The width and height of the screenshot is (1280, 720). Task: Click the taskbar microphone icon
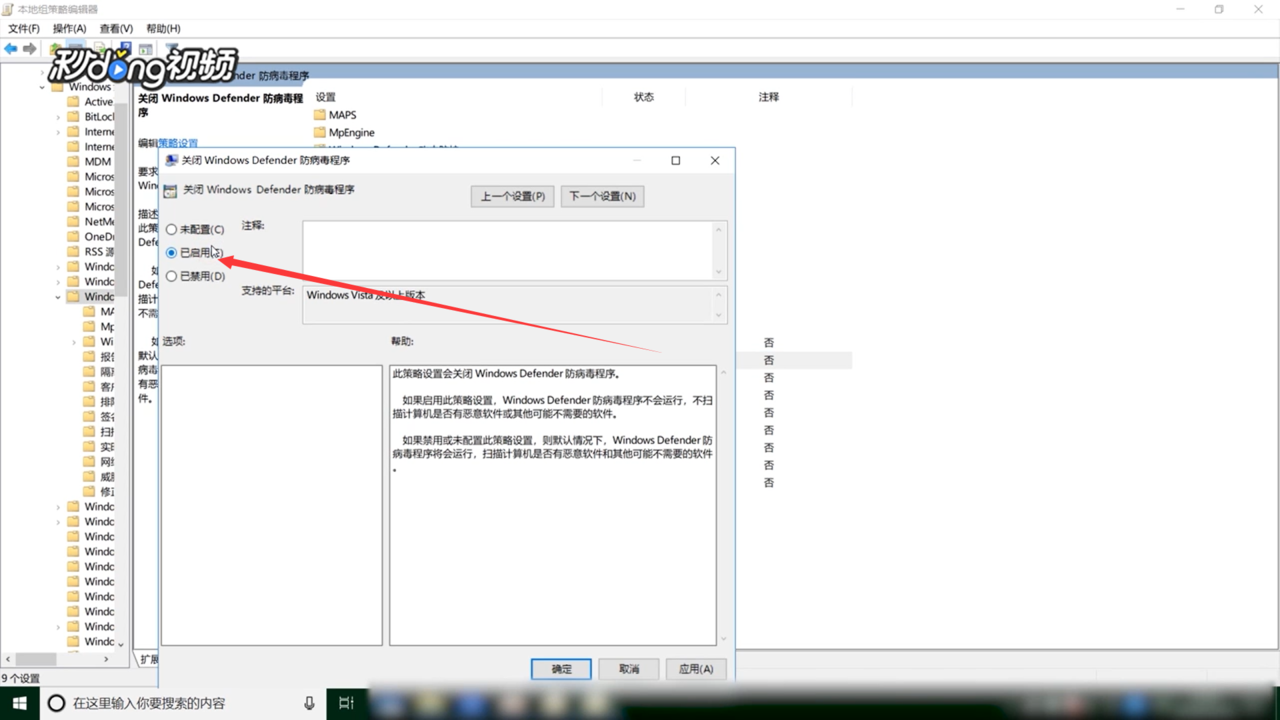point(310,703)
